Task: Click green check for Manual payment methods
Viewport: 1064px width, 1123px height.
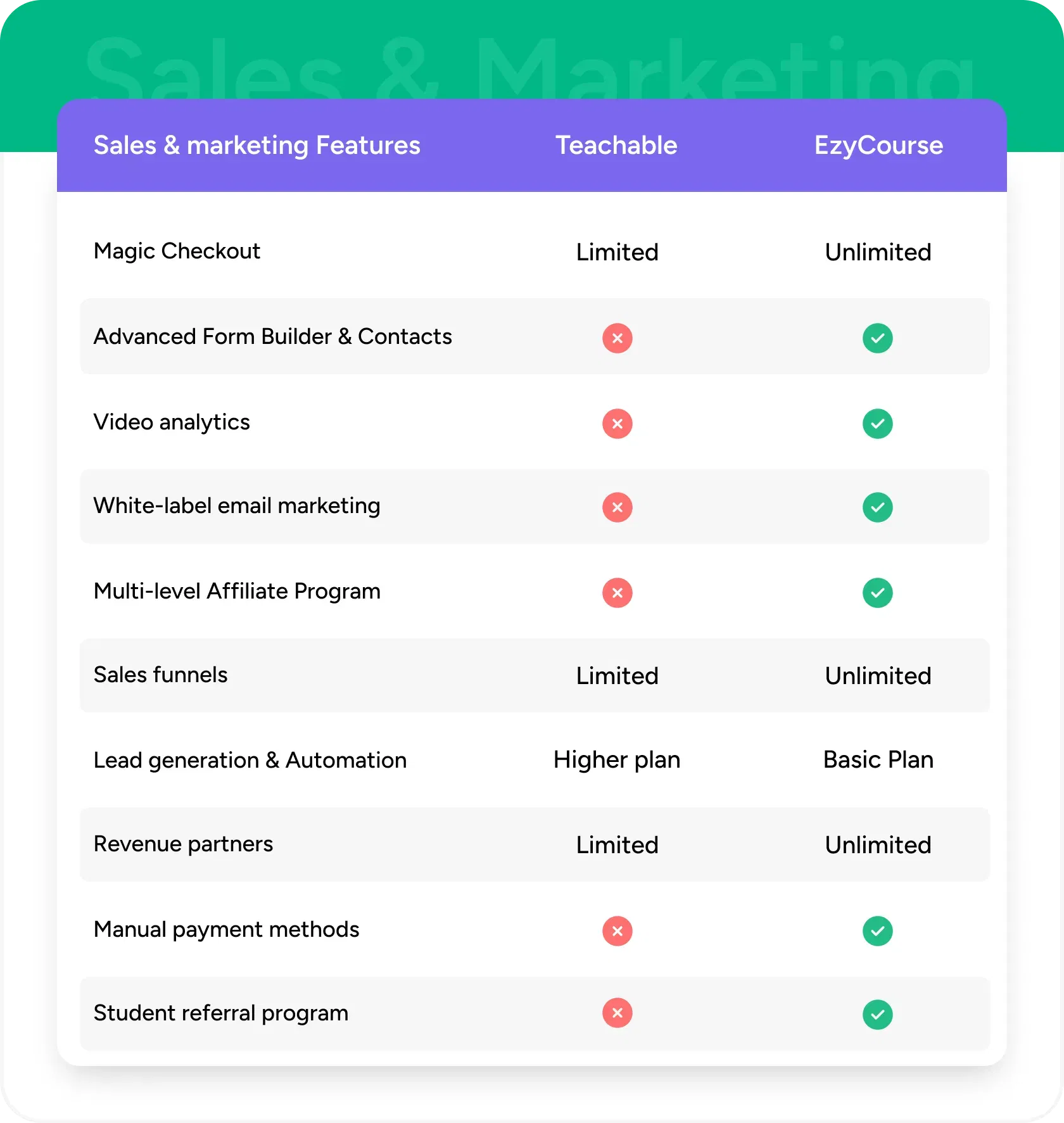Action: coord(877,931)
